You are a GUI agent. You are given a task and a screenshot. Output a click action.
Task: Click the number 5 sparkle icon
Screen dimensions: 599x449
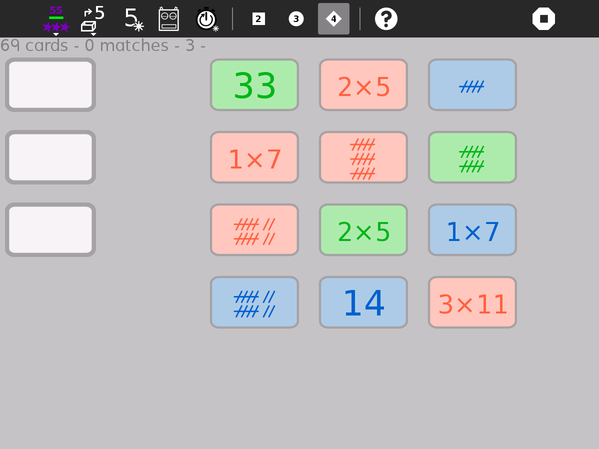pos(133,19)
